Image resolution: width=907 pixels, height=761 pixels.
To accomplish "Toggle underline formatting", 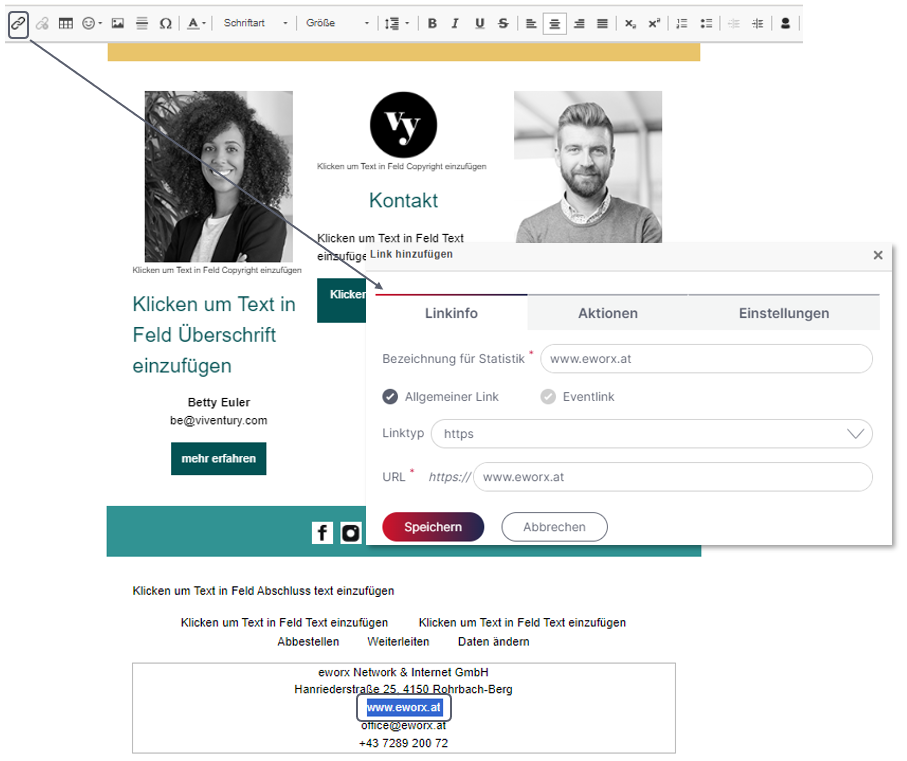I will click(x=480, y=24).
